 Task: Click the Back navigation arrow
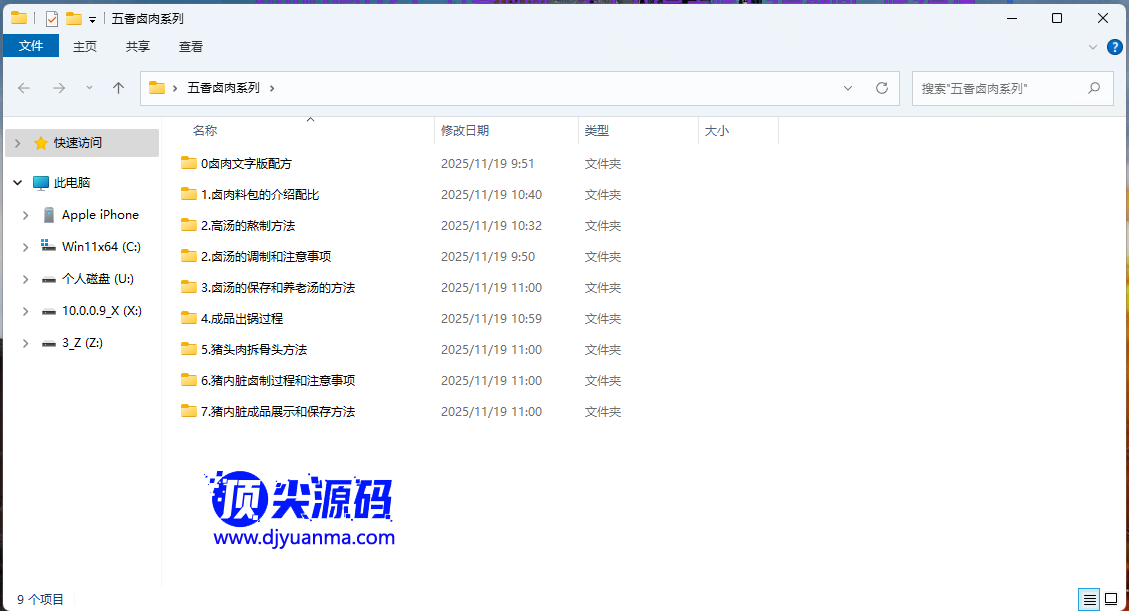click(25, 88)
